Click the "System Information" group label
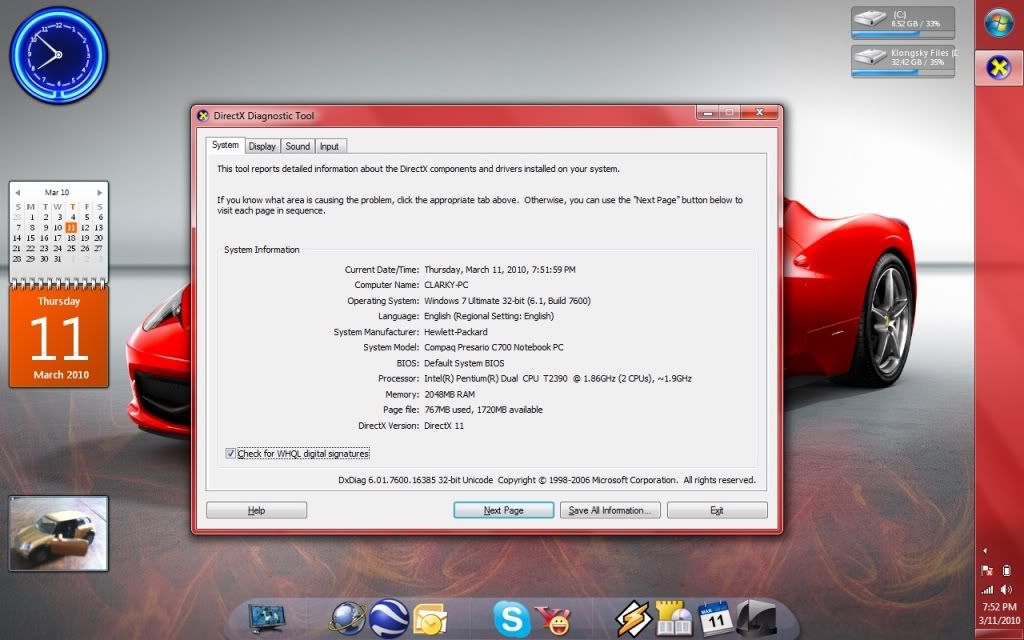Image resolution: width=1024 pixels, height=640 pixels. (261, 249)
